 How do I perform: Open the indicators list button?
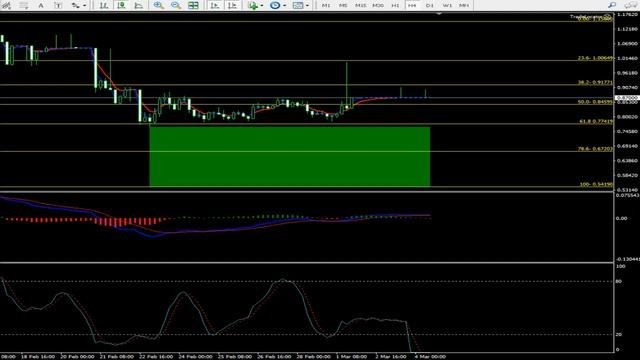tap(253, 5)
